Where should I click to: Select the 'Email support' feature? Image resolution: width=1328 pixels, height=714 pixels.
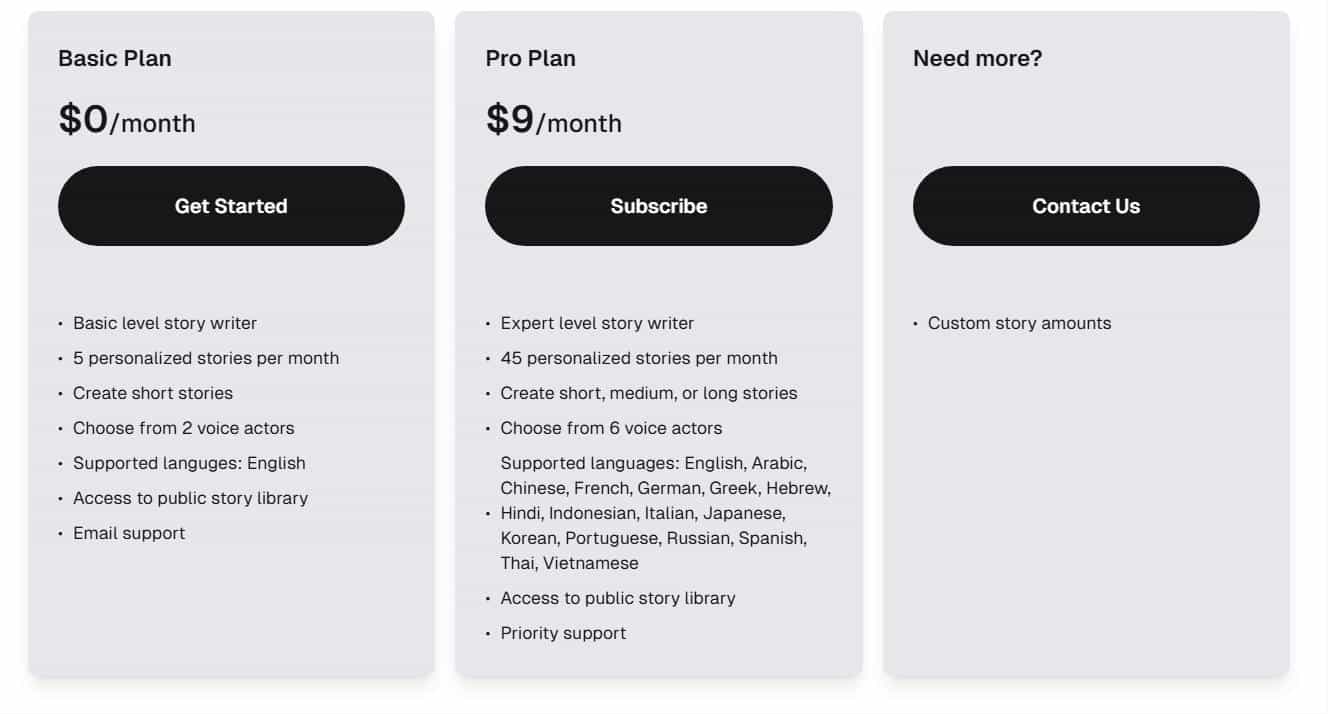tap(129, 533)
